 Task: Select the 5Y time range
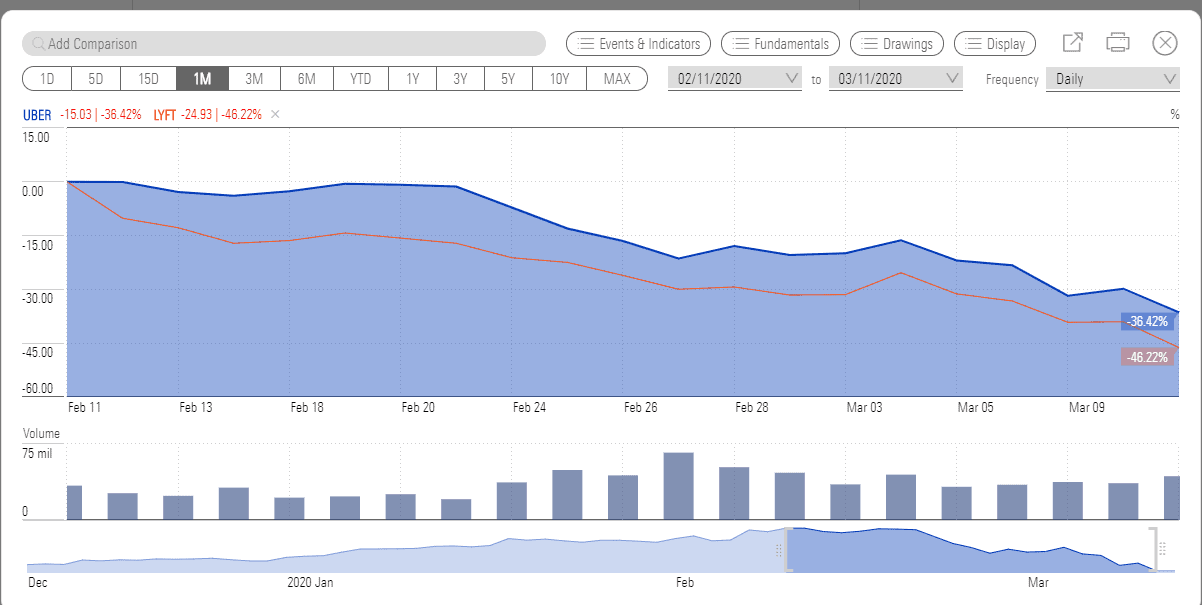coord(509,79)
